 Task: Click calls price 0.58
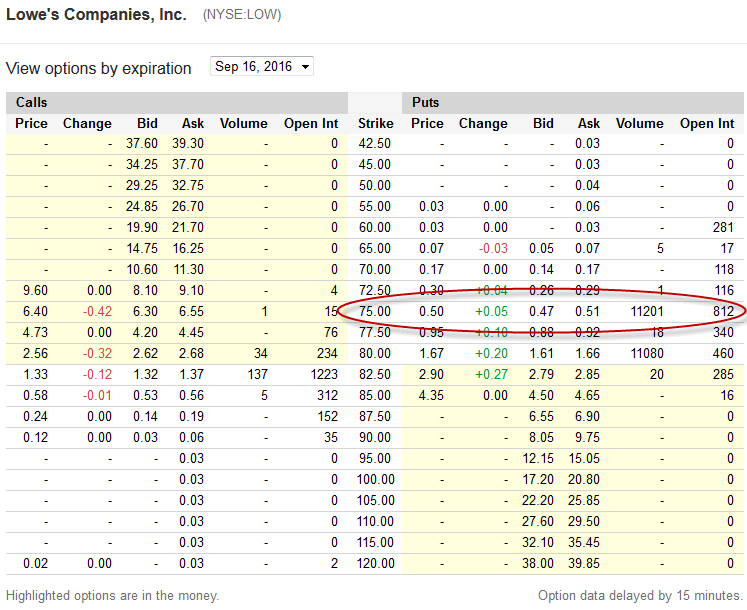[x=35, y=395]
